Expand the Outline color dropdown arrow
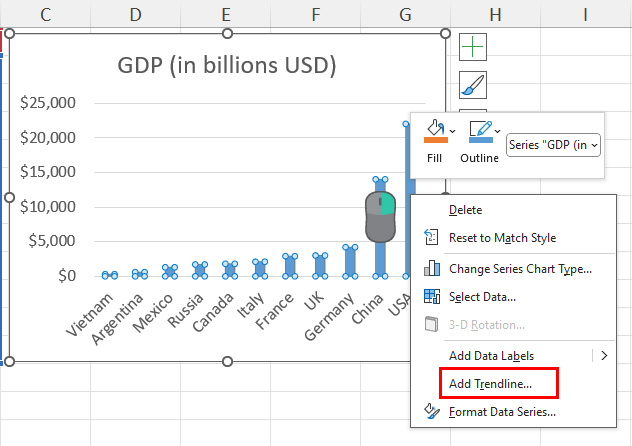Screen dimensions: 632x446 [498, 131]
